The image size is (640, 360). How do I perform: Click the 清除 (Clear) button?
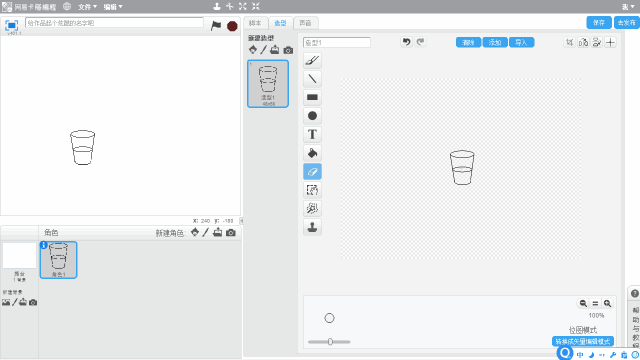coord(468,42)
